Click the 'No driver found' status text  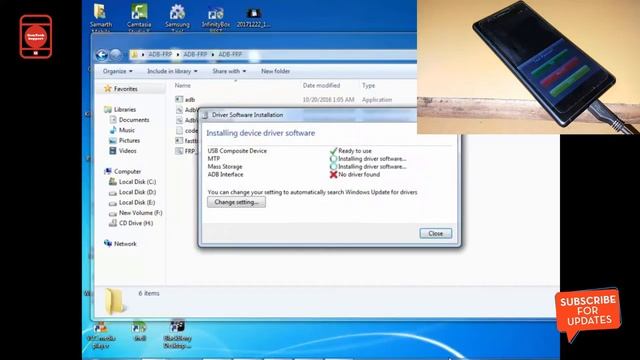(x=359, y=174)
